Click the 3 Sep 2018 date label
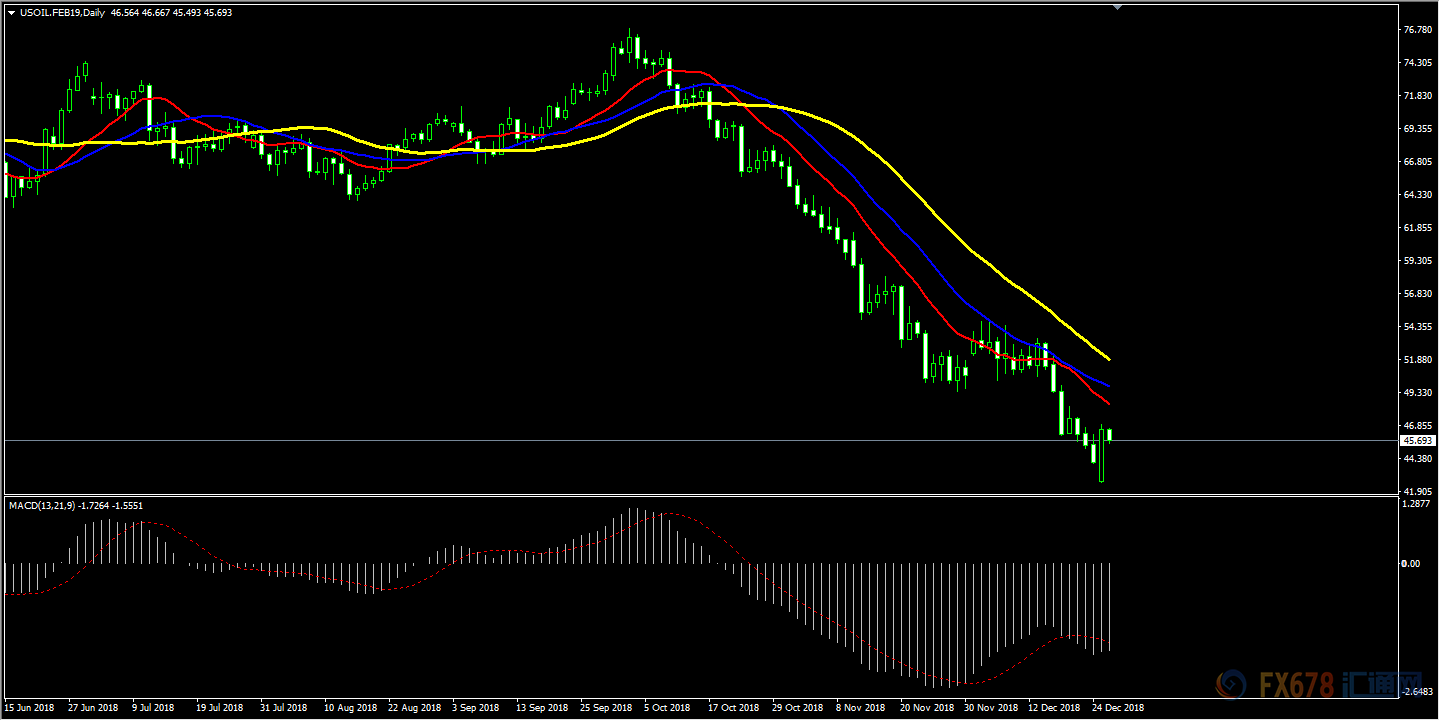Image resolution: width=1440 pixels, height=721 pixels. 475,708
